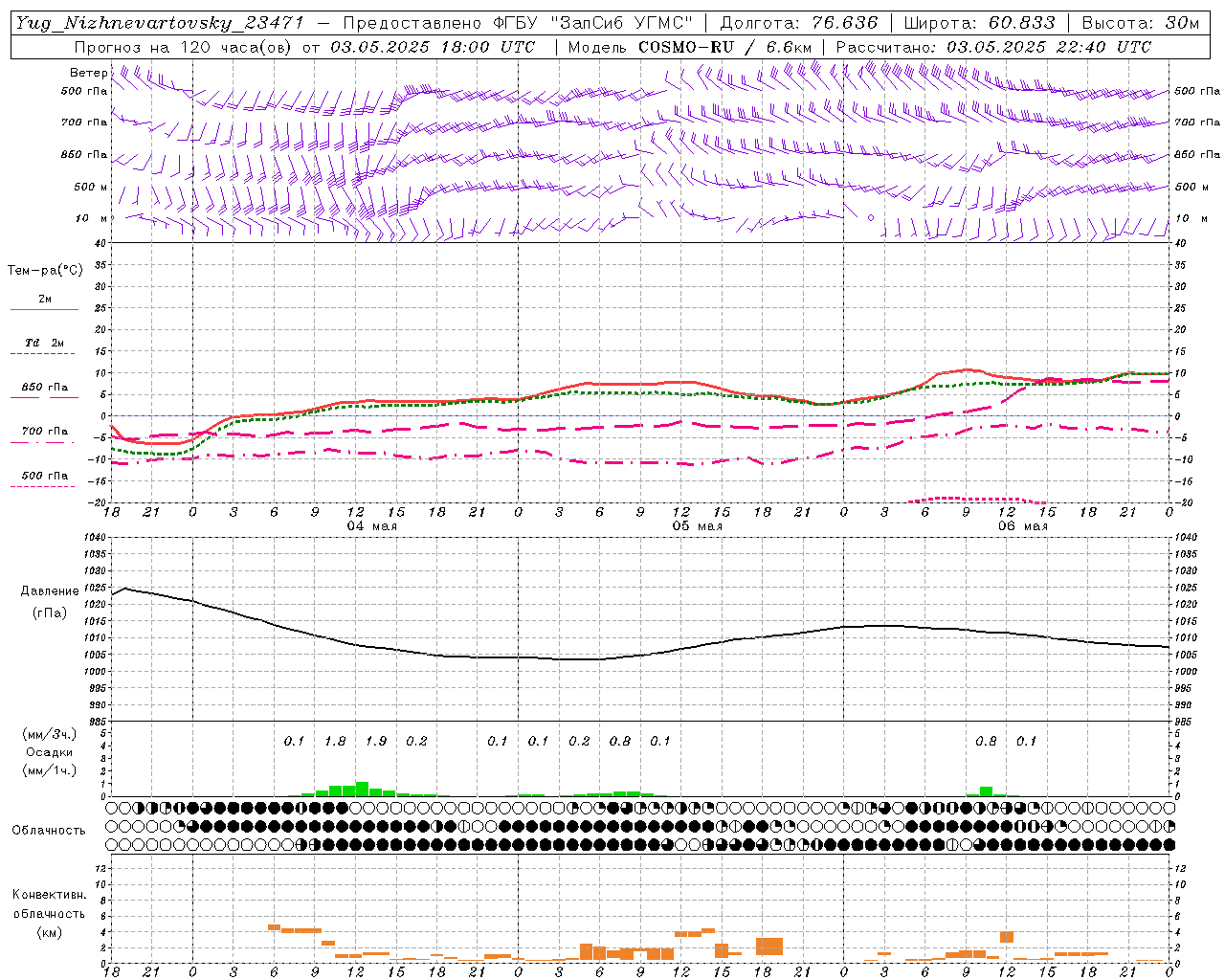Click the 06 мая date label
1225x980 pixels.
tap(1023, 526)
